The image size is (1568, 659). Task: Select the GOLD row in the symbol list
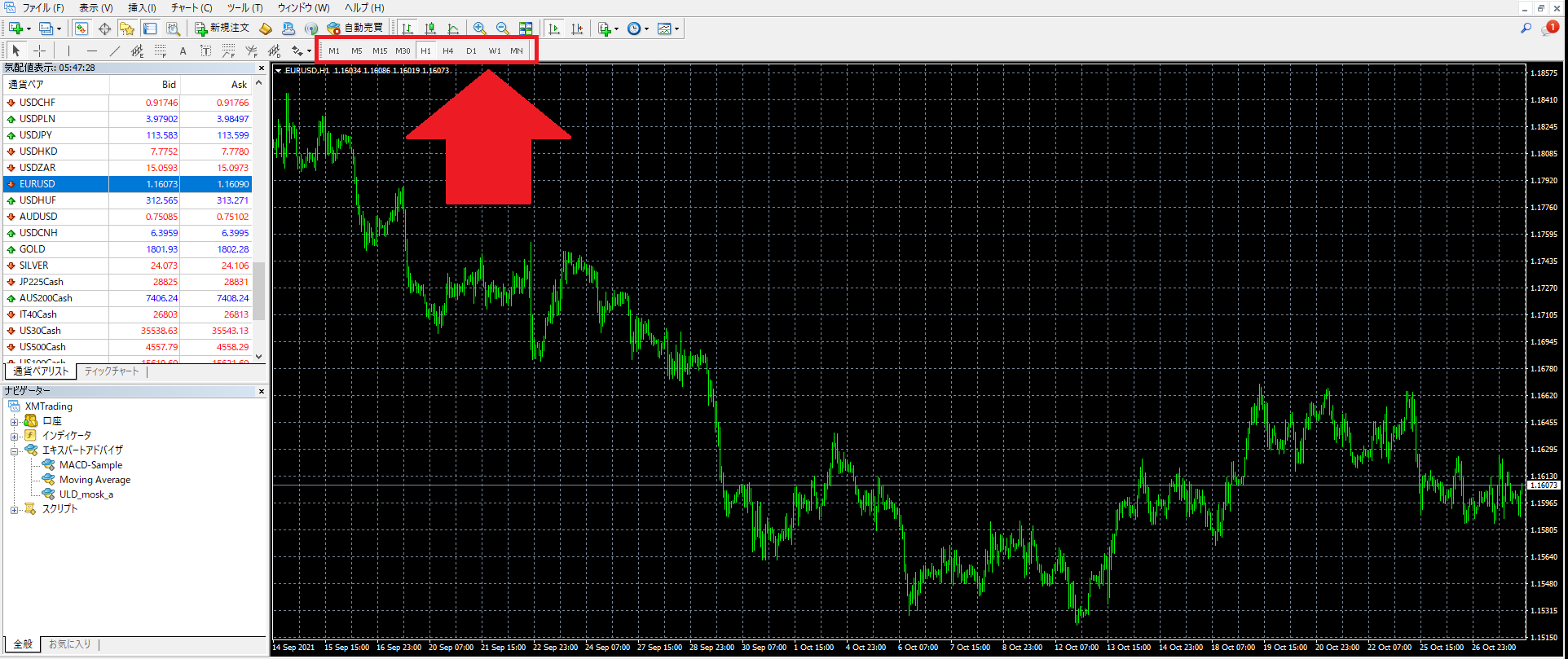33,249
